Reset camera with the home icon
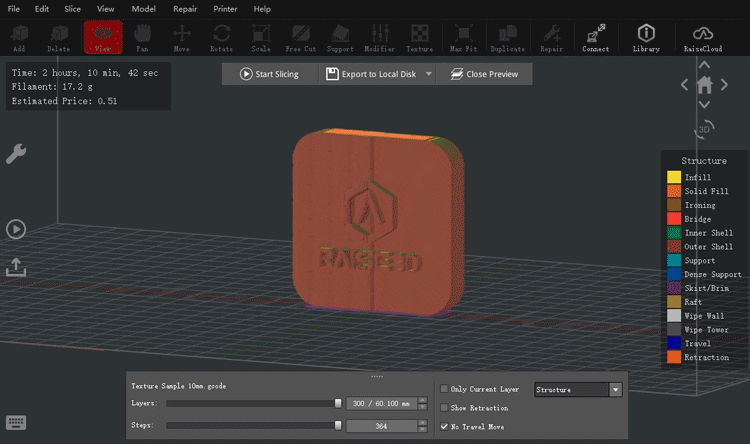Viewport: 750px width, 444px height. pos(704,85)
